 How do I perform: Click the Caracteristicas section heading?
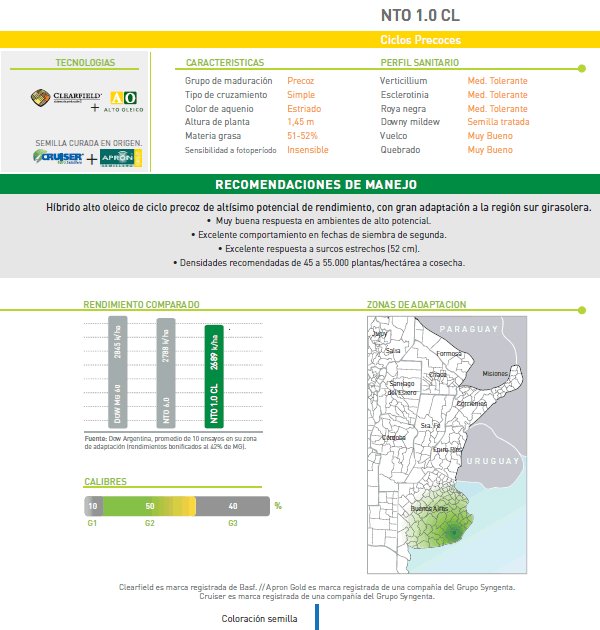[225, 63]
